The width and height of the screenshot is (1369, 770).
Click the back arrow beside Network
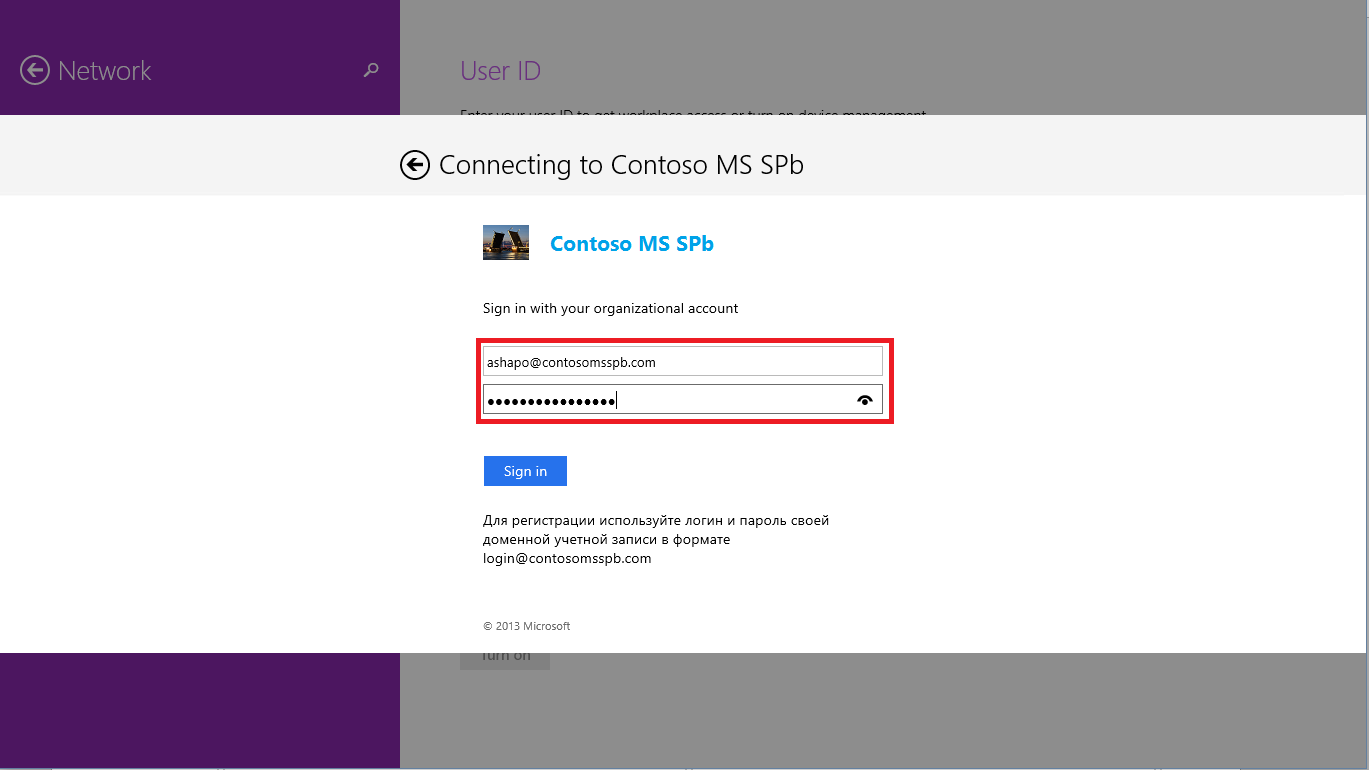point(35,70)
